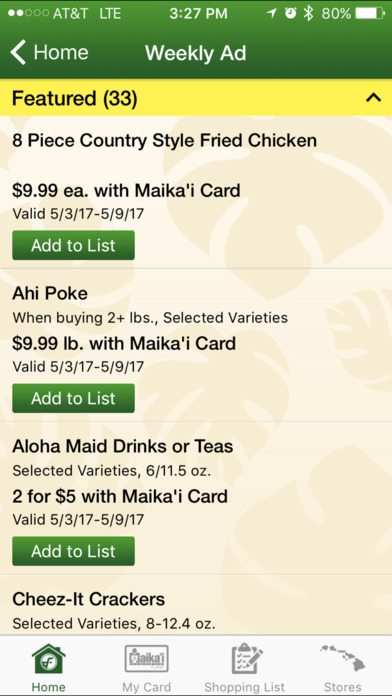
Task: Add Fried Chicken to list
Action: (x=73, y=245)
